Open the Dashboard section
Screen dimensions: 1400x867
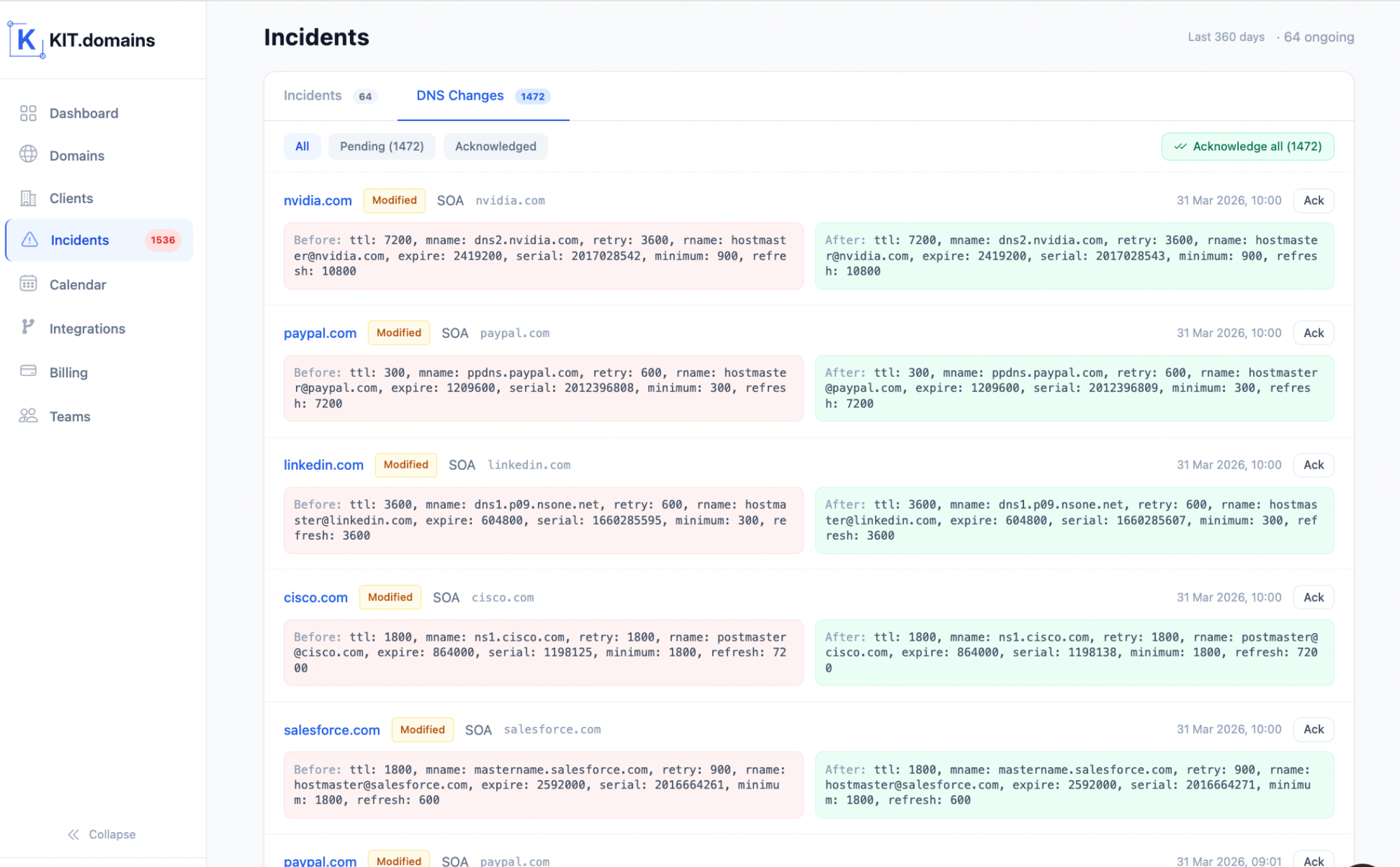coord(83,113)
